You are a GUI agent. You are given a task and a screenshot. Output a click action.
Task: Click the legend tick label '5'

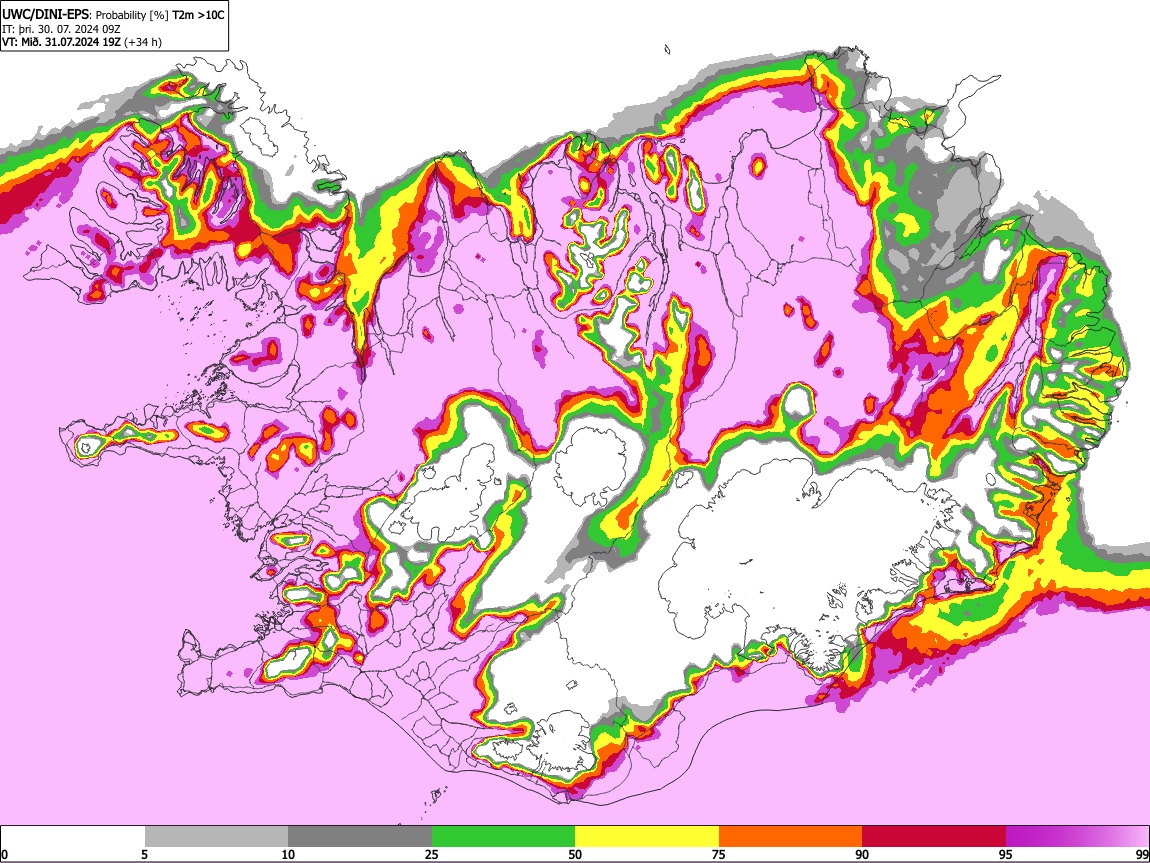tap(144, 854)
